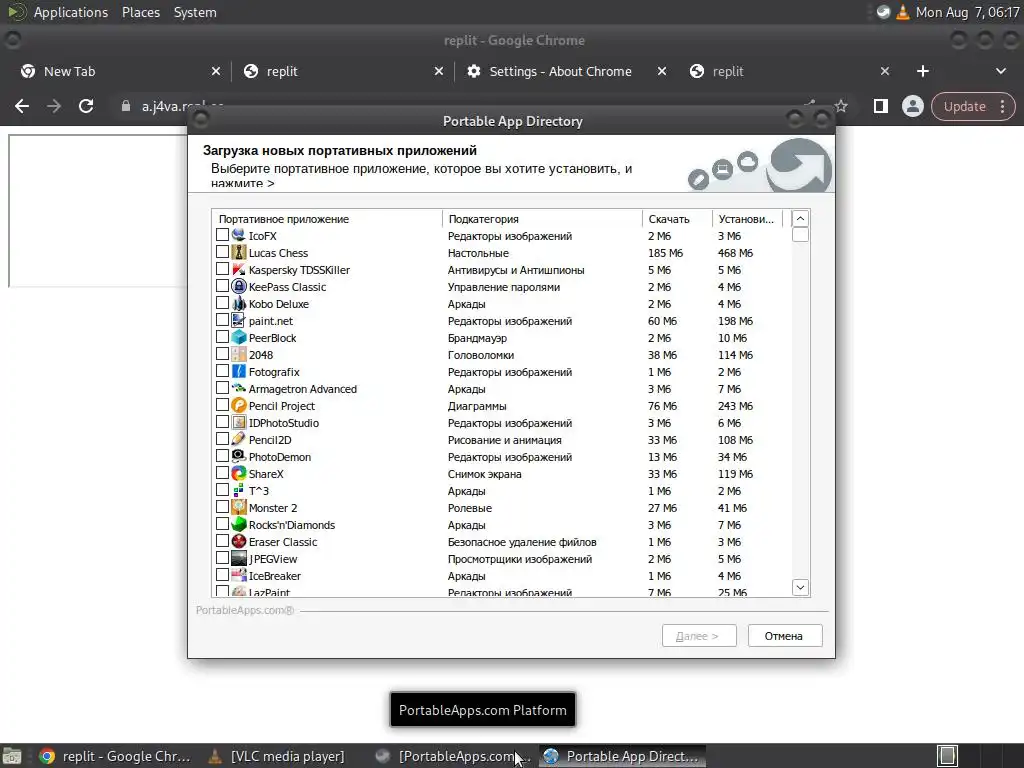This screenshot has height=768, width=1024.
Task: Click Chrome reload page icon
Action: 86,106
